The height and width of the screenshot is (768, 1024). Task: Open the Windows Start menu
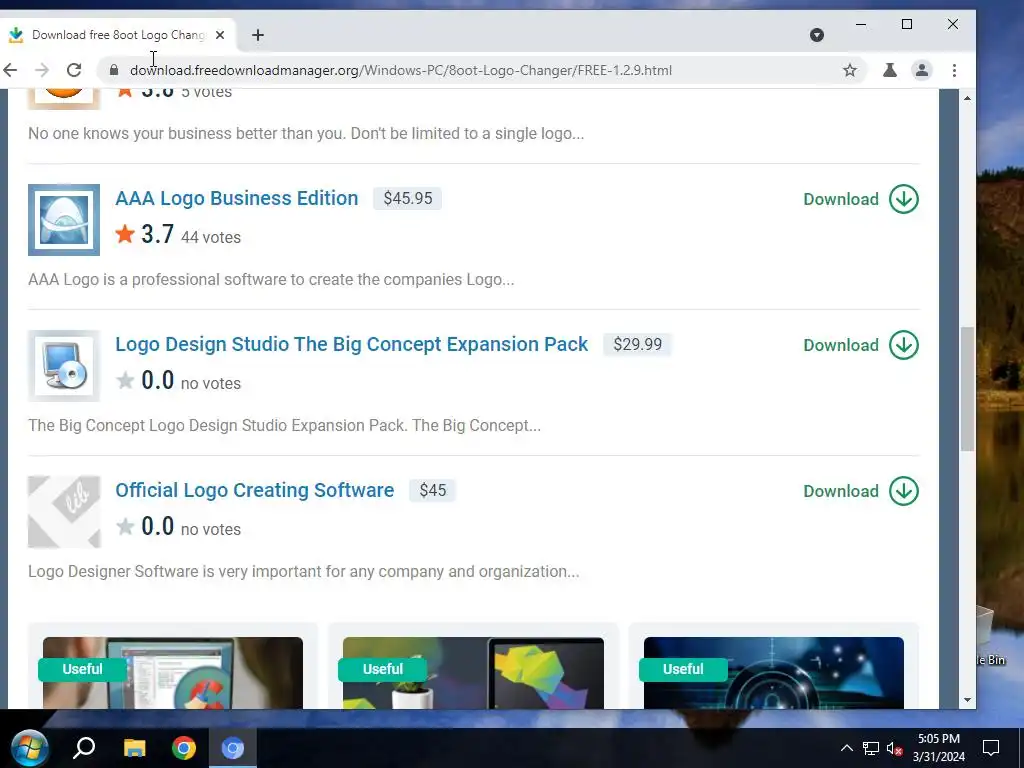(29, 748)
